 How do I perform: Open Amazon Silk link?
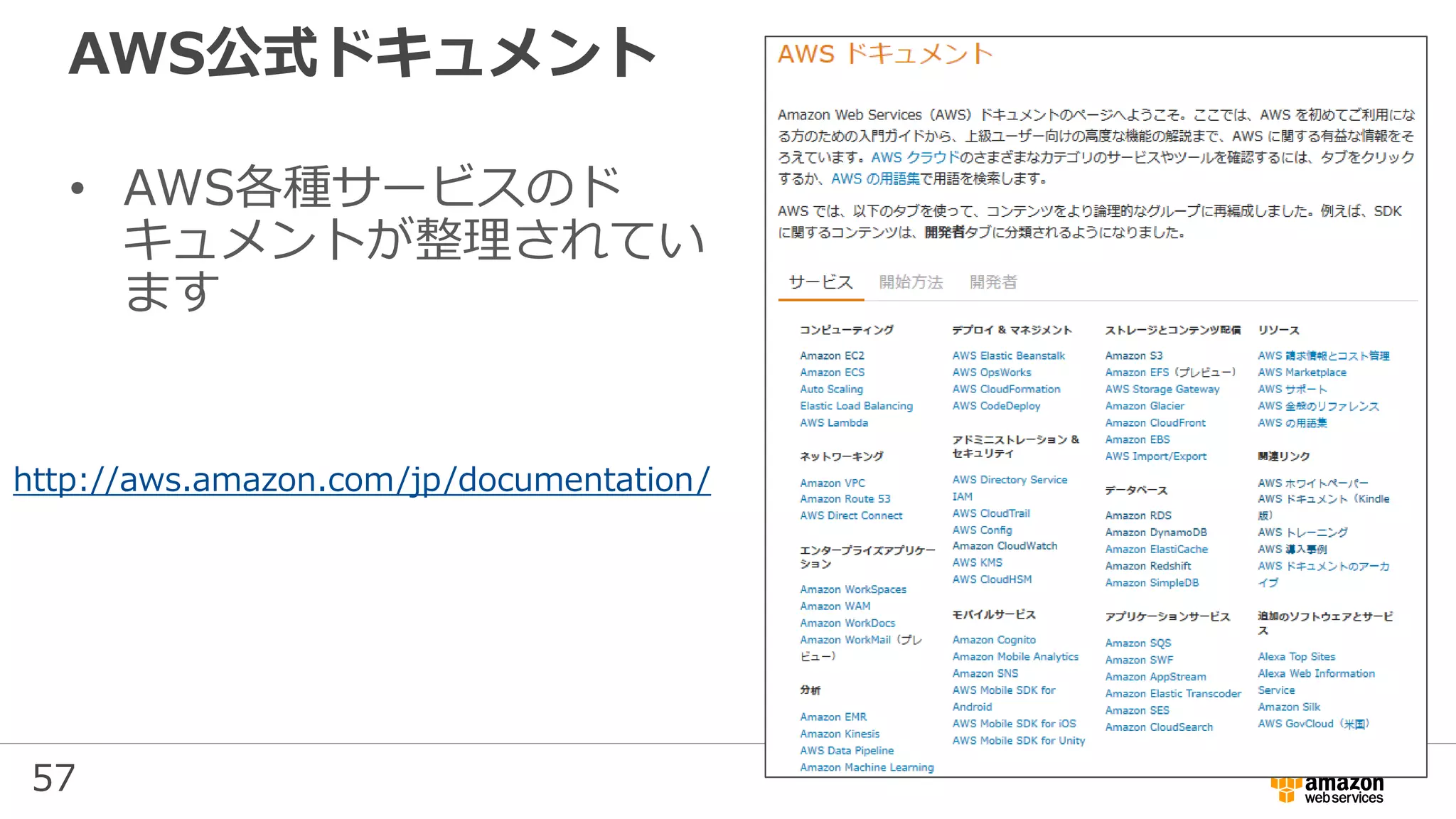pos(1289,707)
